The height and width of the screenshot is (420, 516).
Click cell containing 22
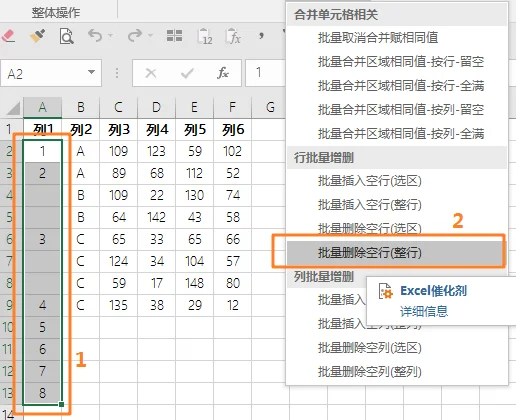[156, 195]
